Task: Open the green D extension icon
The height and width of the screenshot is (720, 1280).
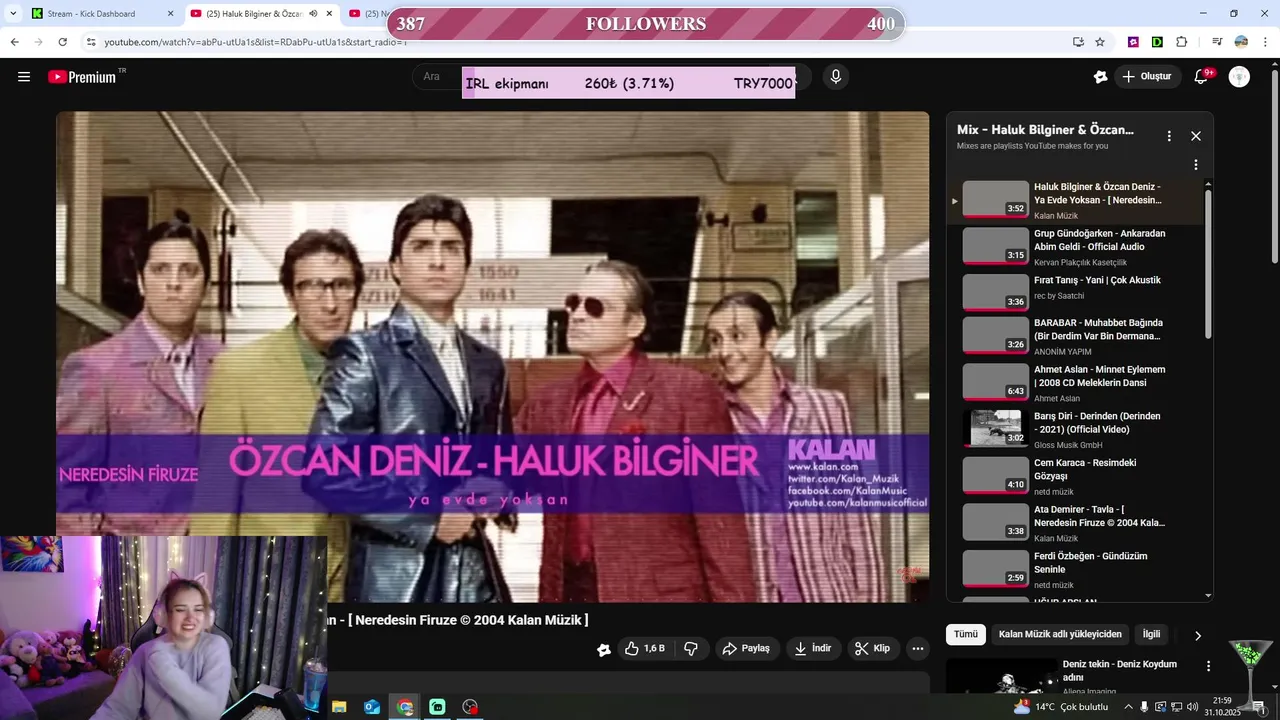Action: pos(1157,42)
